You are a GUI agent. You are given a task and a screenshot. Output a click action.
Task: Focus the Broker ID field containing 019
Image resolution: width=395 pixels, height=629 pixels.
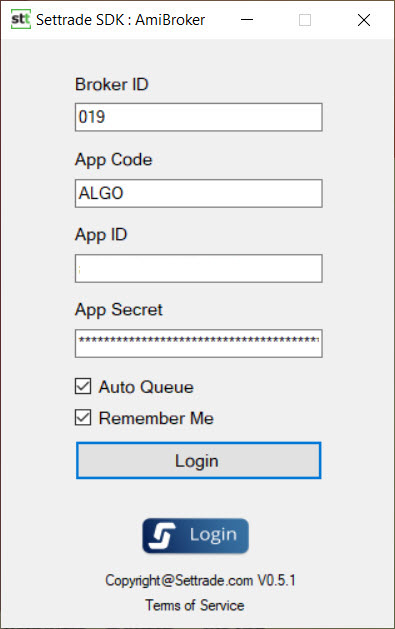point(199,117)
